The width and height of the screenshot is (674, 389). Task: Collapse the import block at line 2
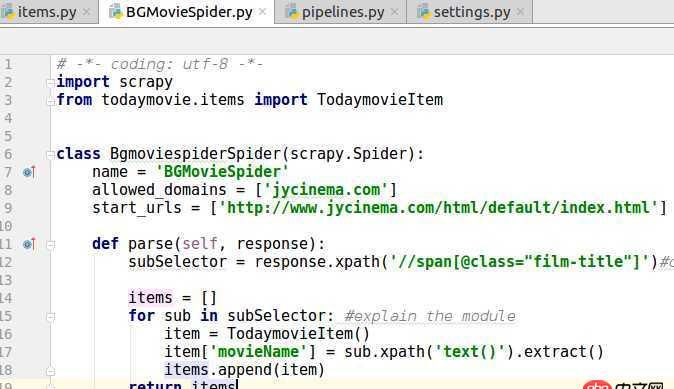coord(50,82)
